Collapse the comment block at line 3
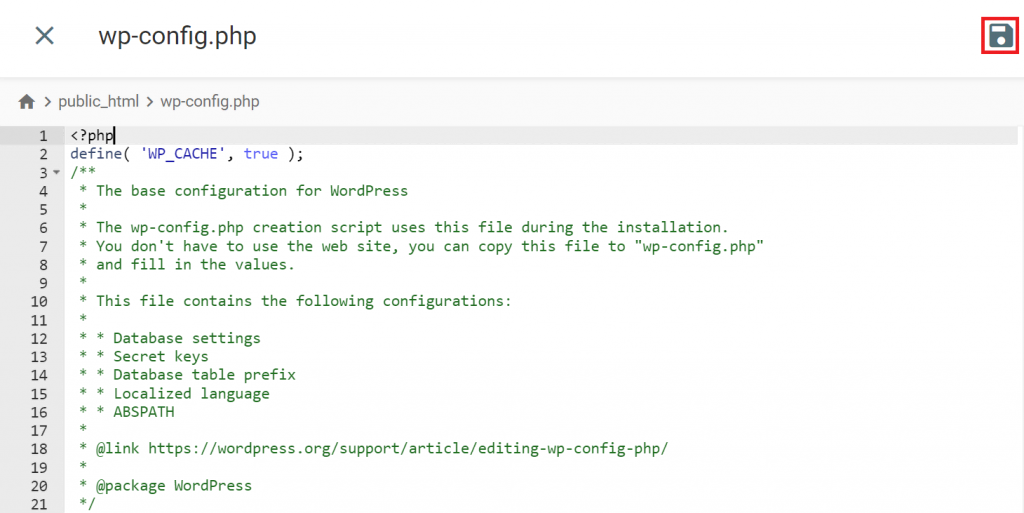Viewport: 1024px width, 513px height. [x=56, y=173]
